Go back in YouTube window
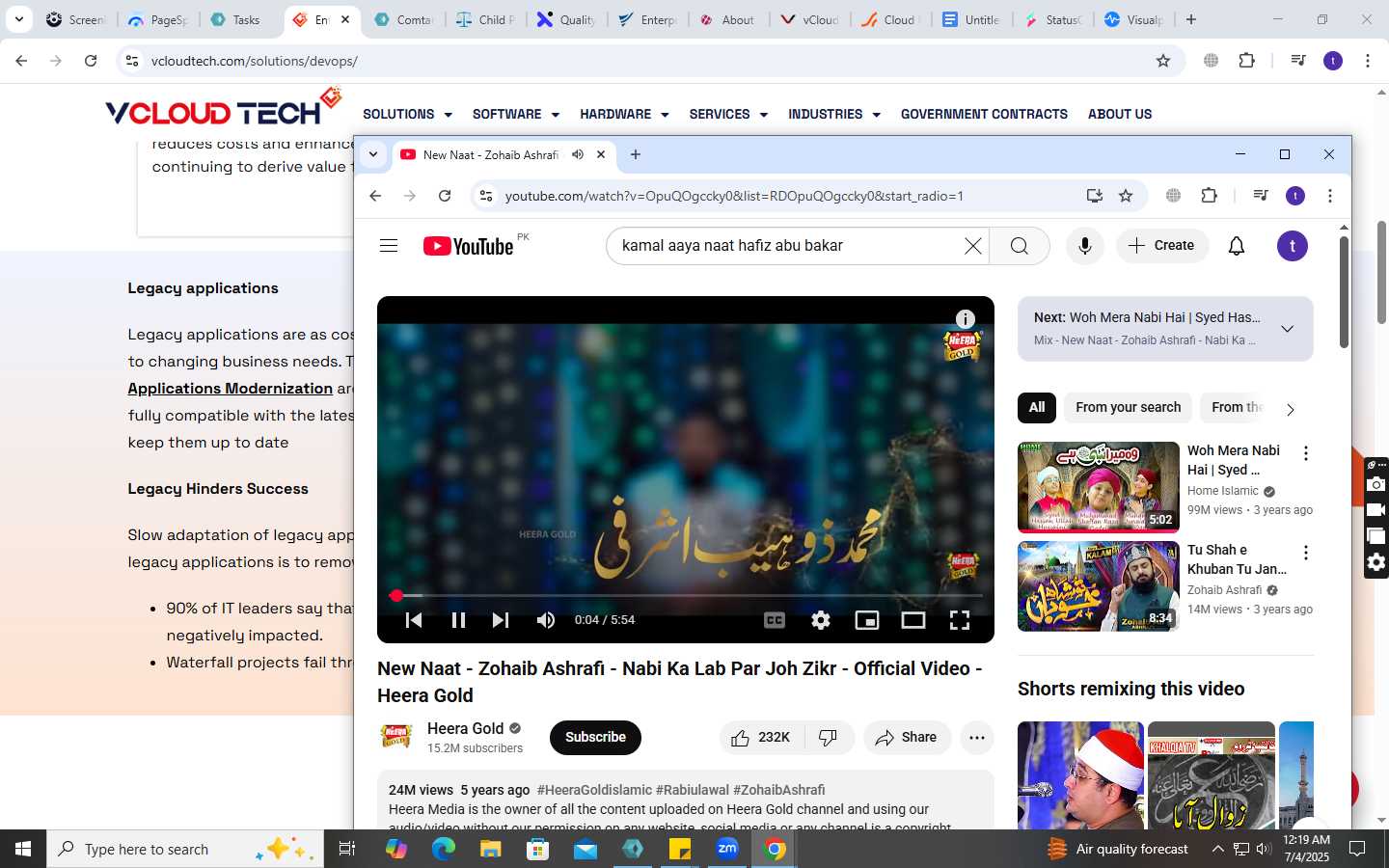Screen dimensions: 1389x868 point(375,196)
